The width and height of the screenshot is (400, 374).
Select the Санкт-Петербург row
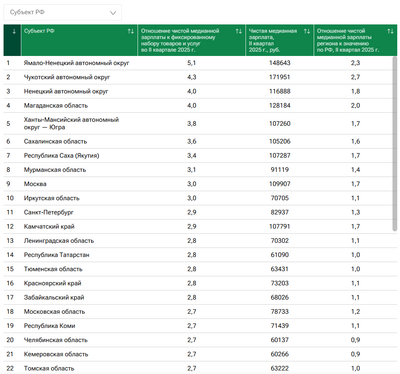pos(198,212)
